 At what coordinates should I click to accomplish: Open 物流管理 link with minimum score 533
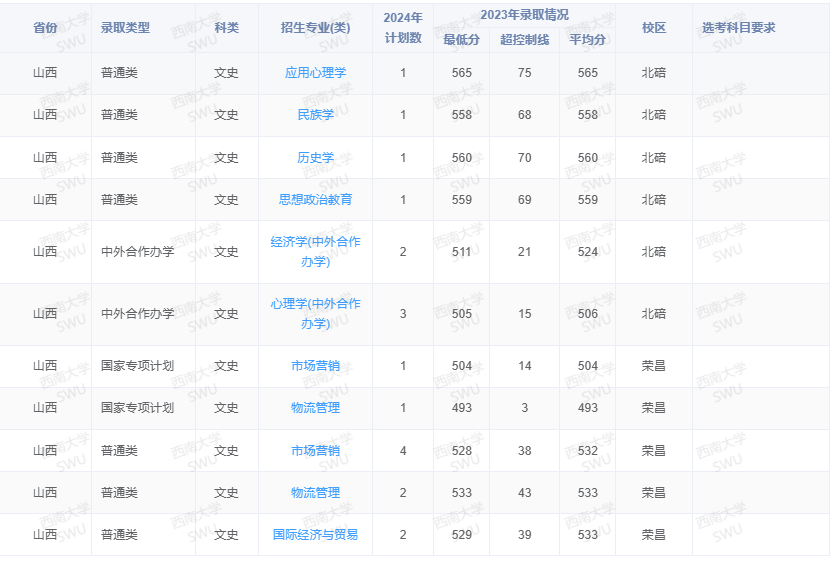pos(315,493)
